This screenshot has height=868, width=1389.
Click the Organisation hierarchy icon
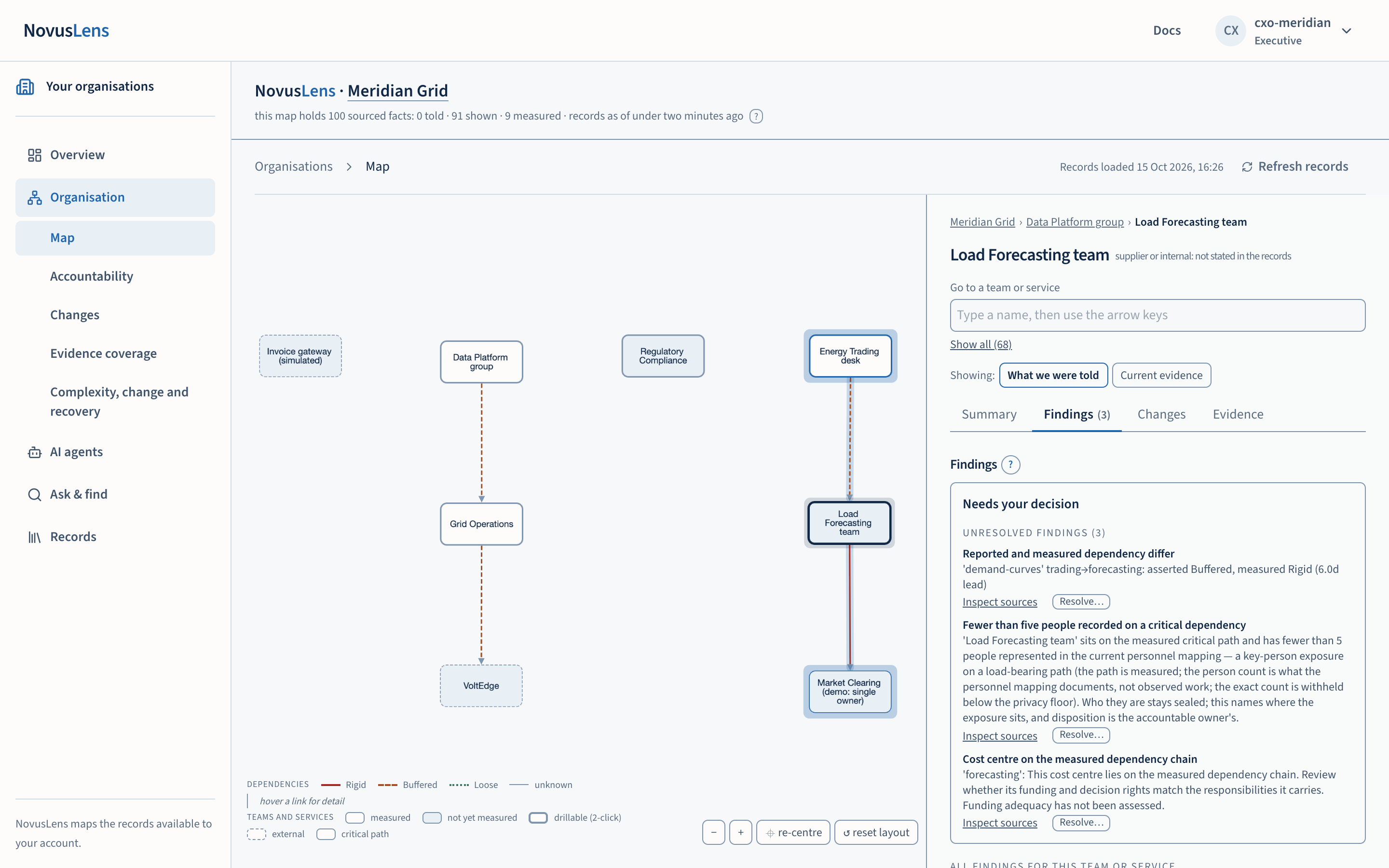pyautogui.click(x=34, y=198)
